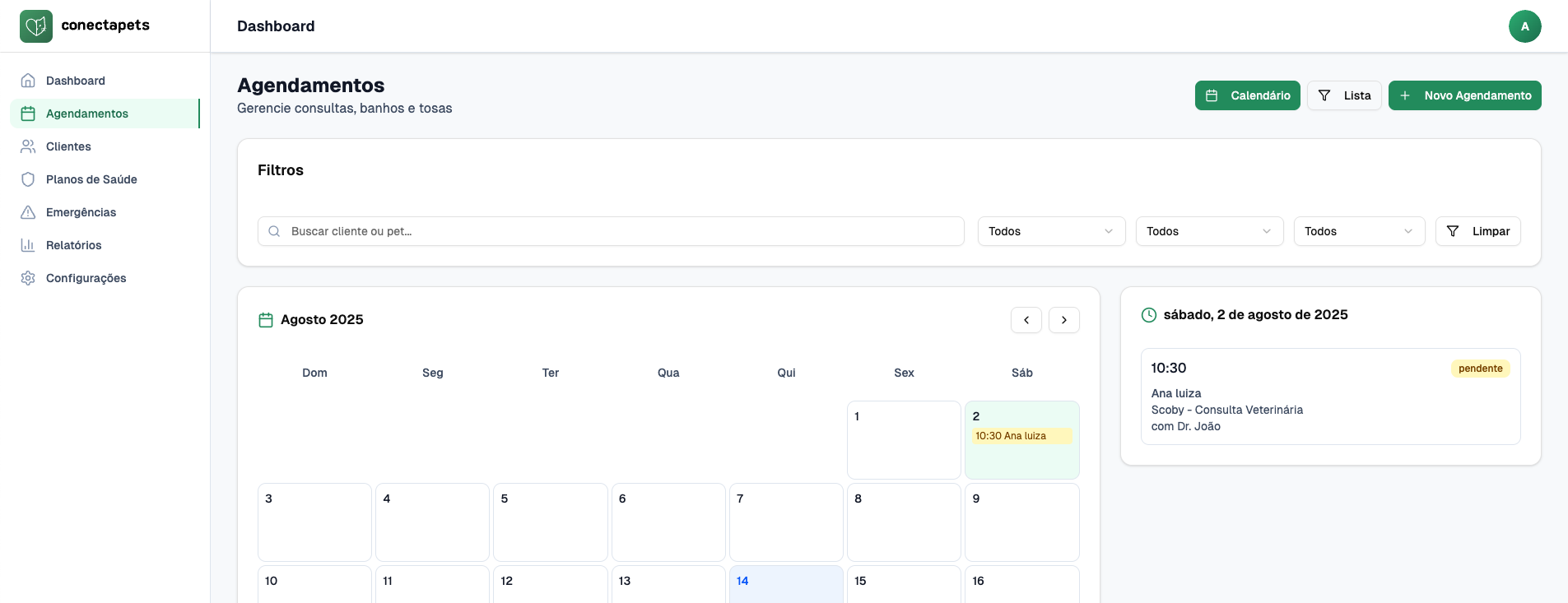This screenshot has height=603, width=1568.
Task: Open the 10:30 Ana luiza calendar event
Action: pos(1021,436)
